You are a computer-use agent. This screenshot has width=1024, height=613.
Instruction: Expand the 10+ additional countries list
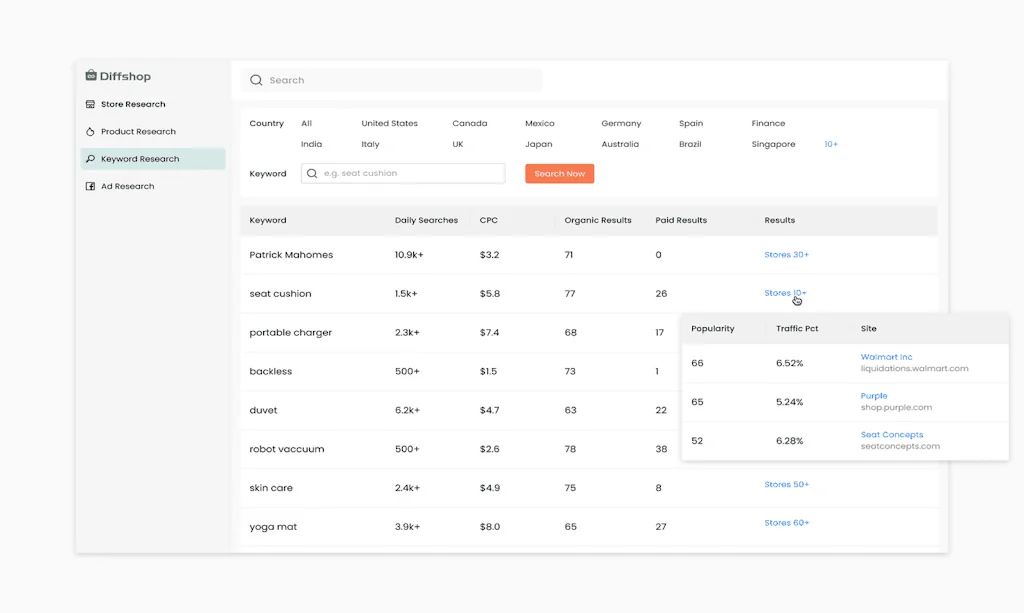click(x=831, y=143)
